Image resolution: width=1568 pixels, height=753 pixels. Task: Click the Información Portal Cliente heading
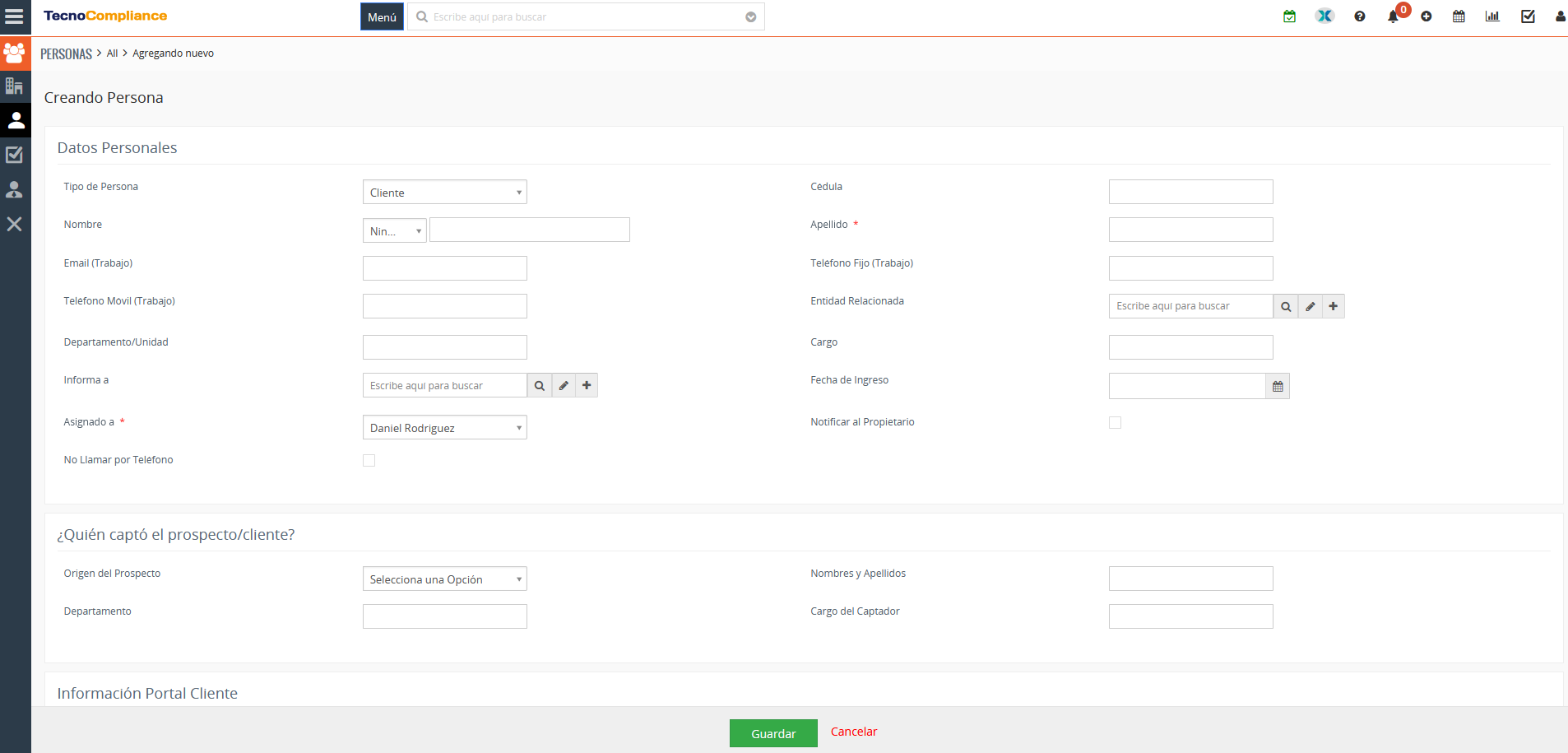(147, 694)
